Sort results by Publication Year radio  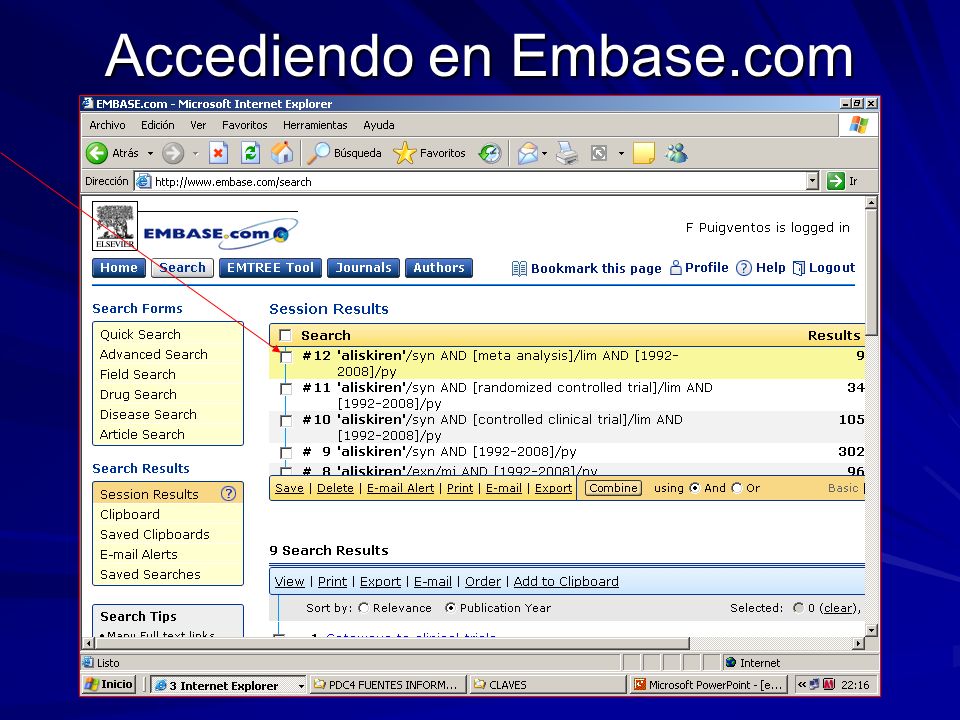point(451,608)
